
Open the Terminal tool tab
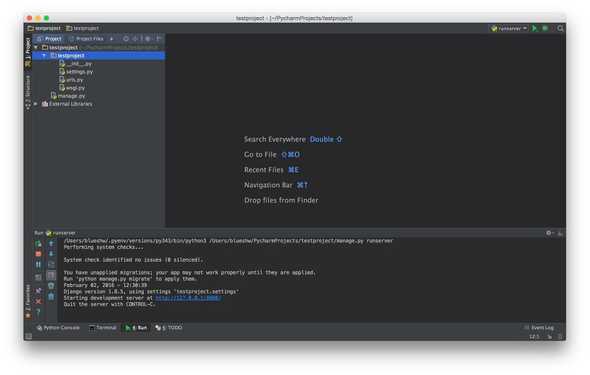[x=102, y=328]
